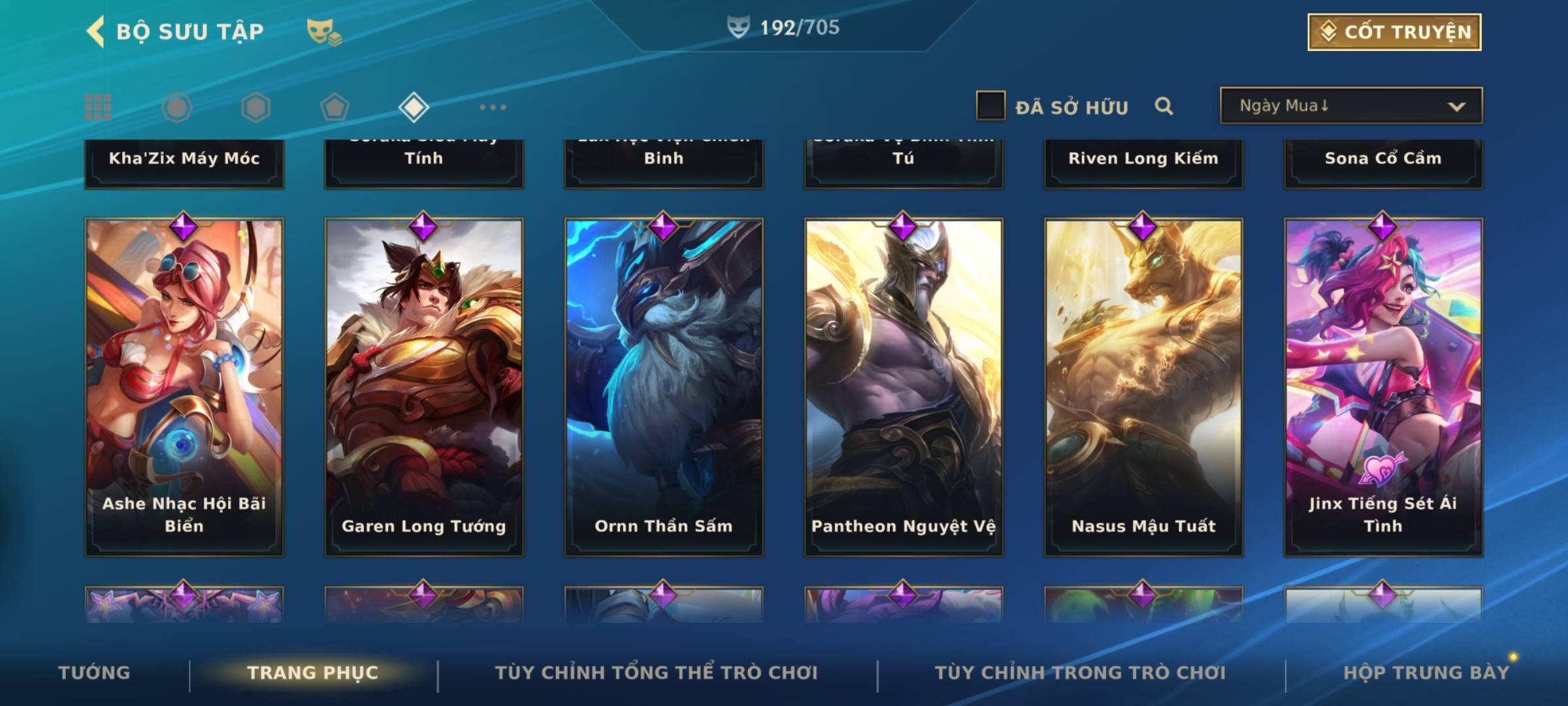
Task: Open the search magnifier icon
Action: [1164, 106]
